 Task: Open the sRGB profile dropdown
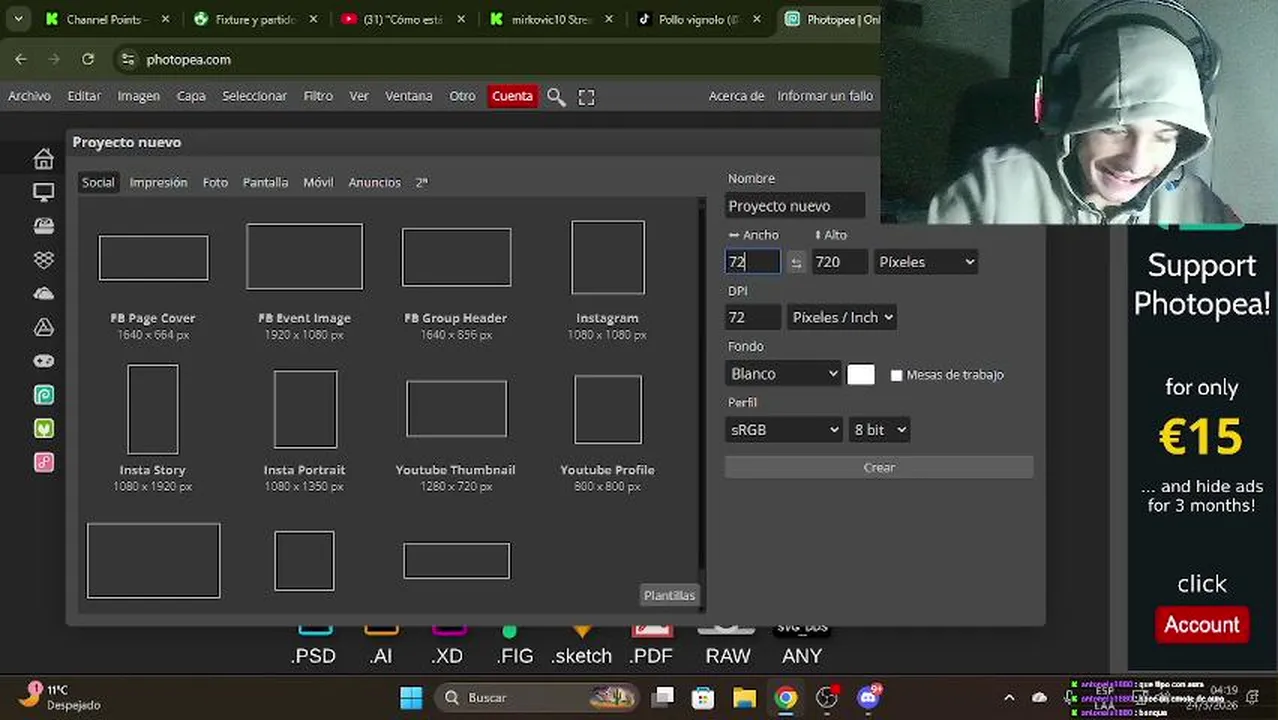(x=783, y=430)
